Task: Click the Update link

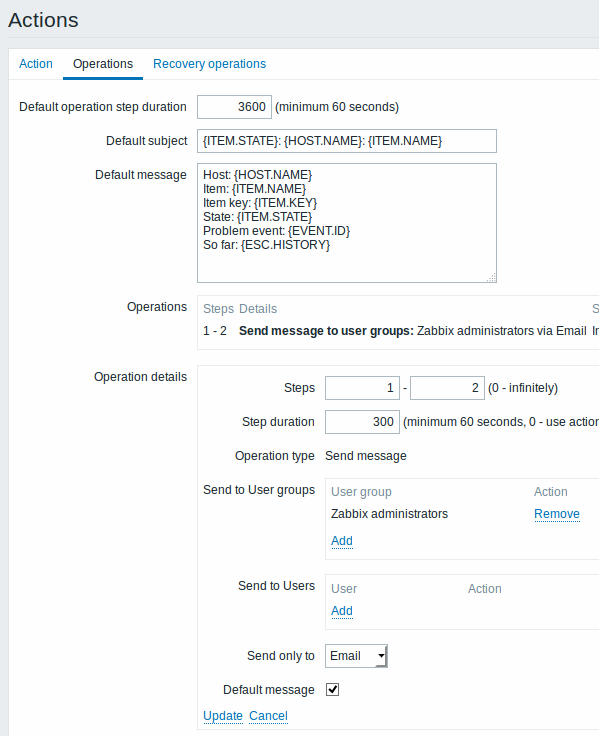Action: (223, 716)
